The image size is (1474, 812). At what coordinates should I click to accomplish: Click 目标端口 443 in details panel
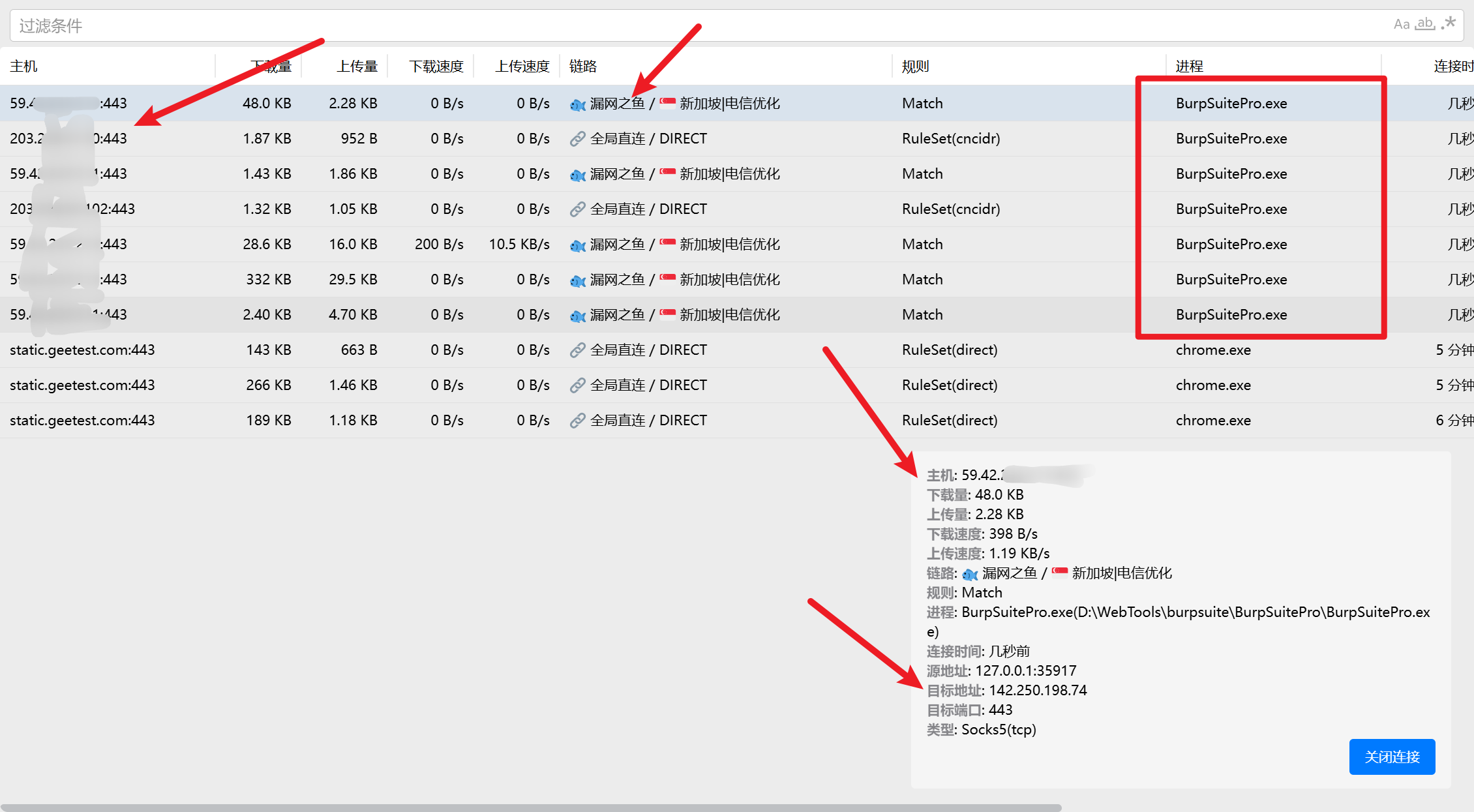(x=969, y=710)
